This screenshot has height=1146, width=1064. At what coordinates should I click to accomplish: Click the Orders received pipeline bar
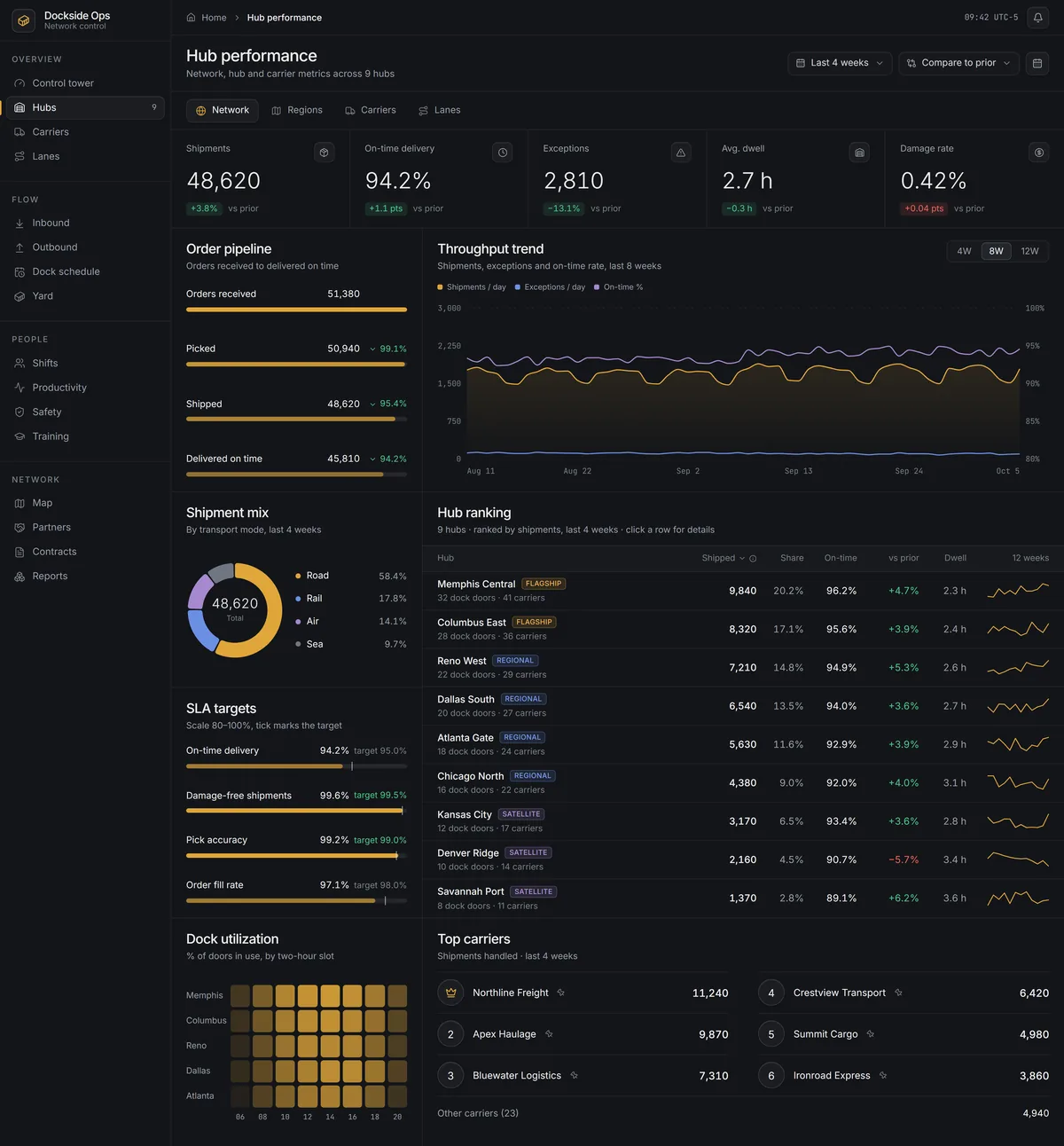(296, 310)
